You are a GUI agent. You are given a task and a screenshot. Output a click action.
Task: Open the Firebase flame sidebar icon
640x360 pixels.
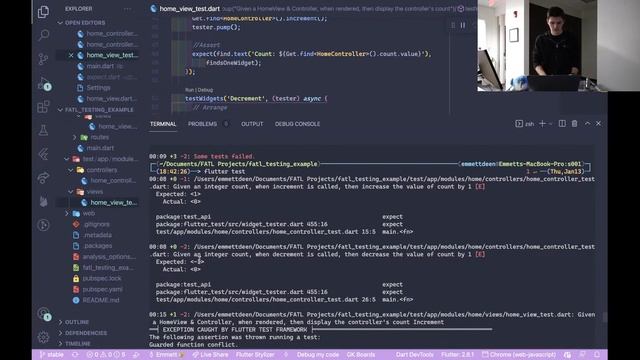[43, 201]
